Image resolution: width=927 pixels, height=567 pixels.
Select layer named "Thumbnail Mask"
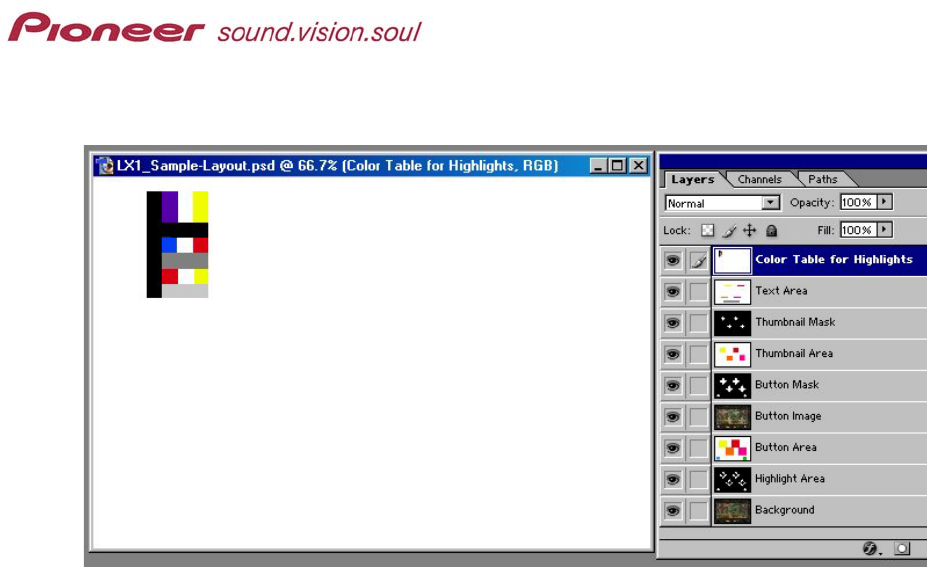pos(795,322)
